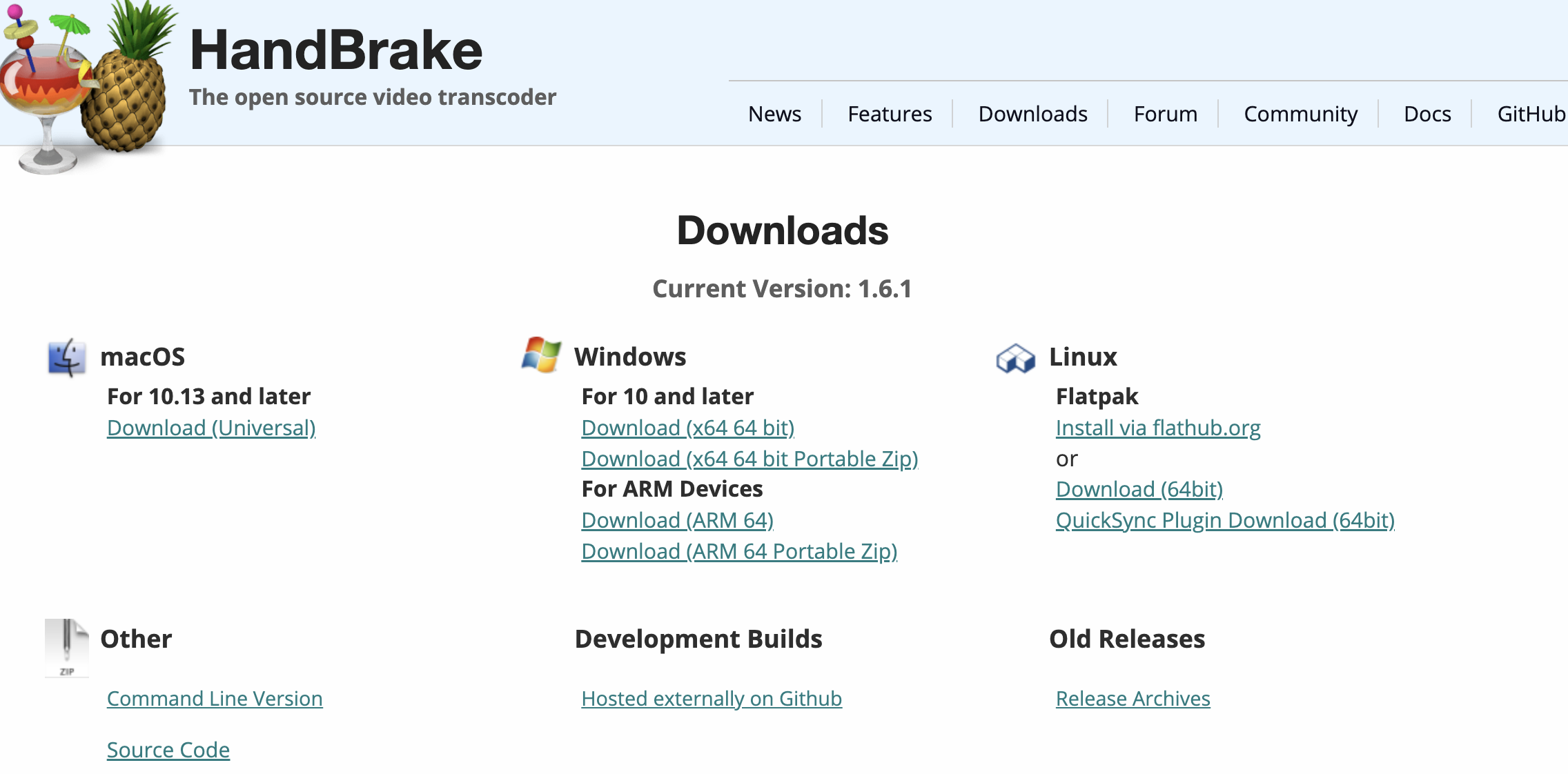The image size is (1568, 774).
Task: Install via flathub.org link
Action: click(x=1158, y=428)
